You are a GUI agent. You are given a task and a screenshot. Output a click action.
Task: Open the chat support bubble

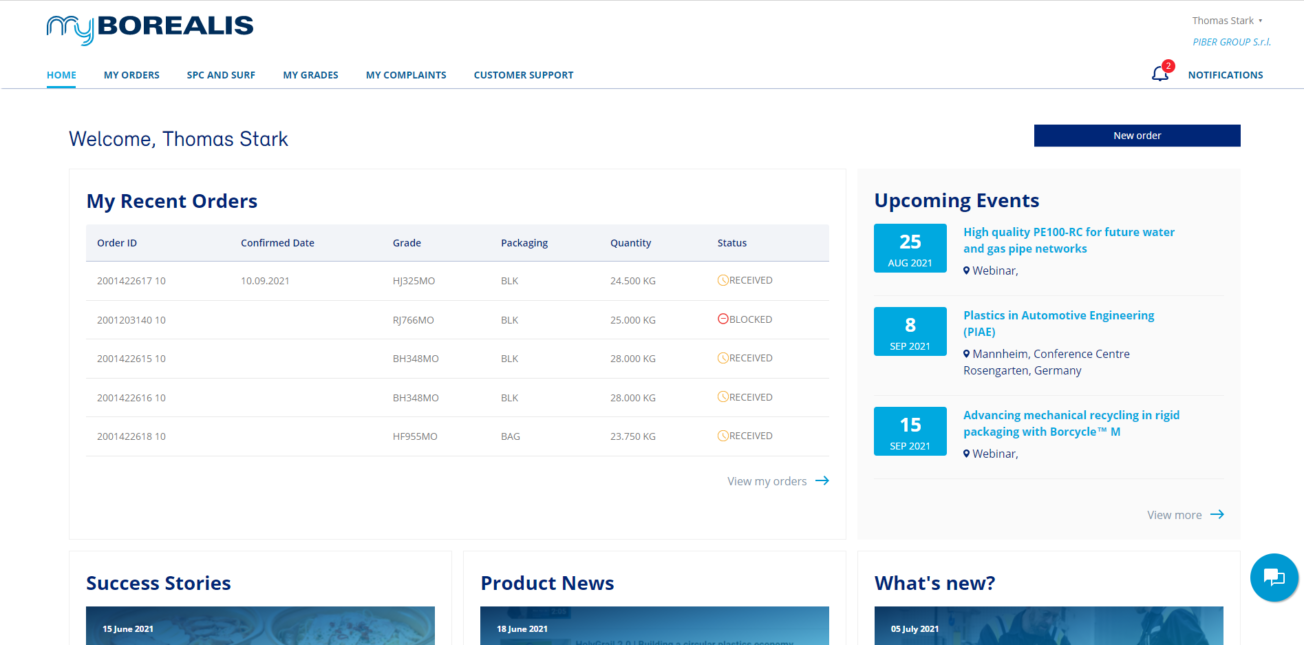coord(1273,577)
